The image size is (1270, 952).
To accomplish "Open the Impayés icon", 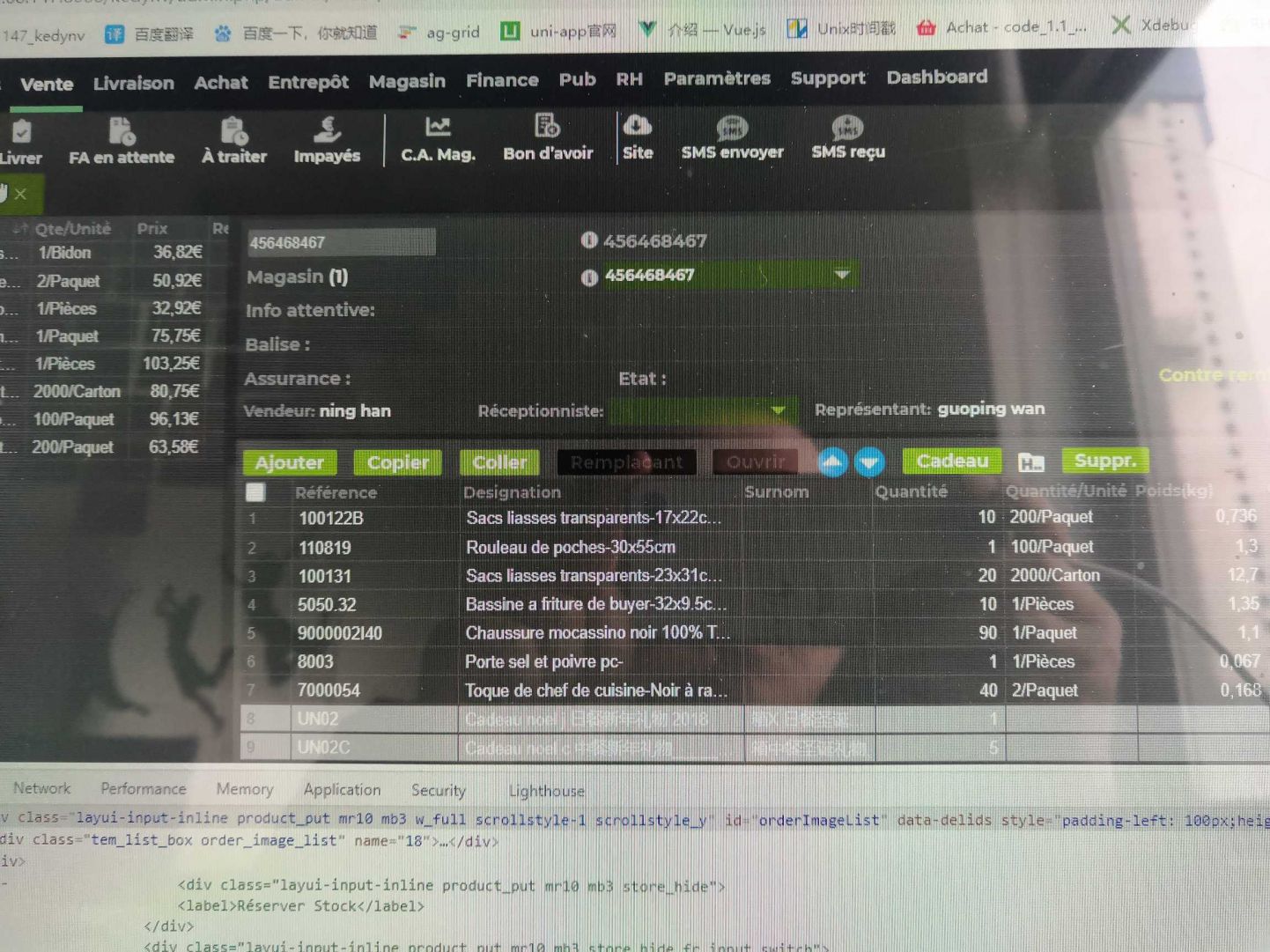I will point(327,129).
